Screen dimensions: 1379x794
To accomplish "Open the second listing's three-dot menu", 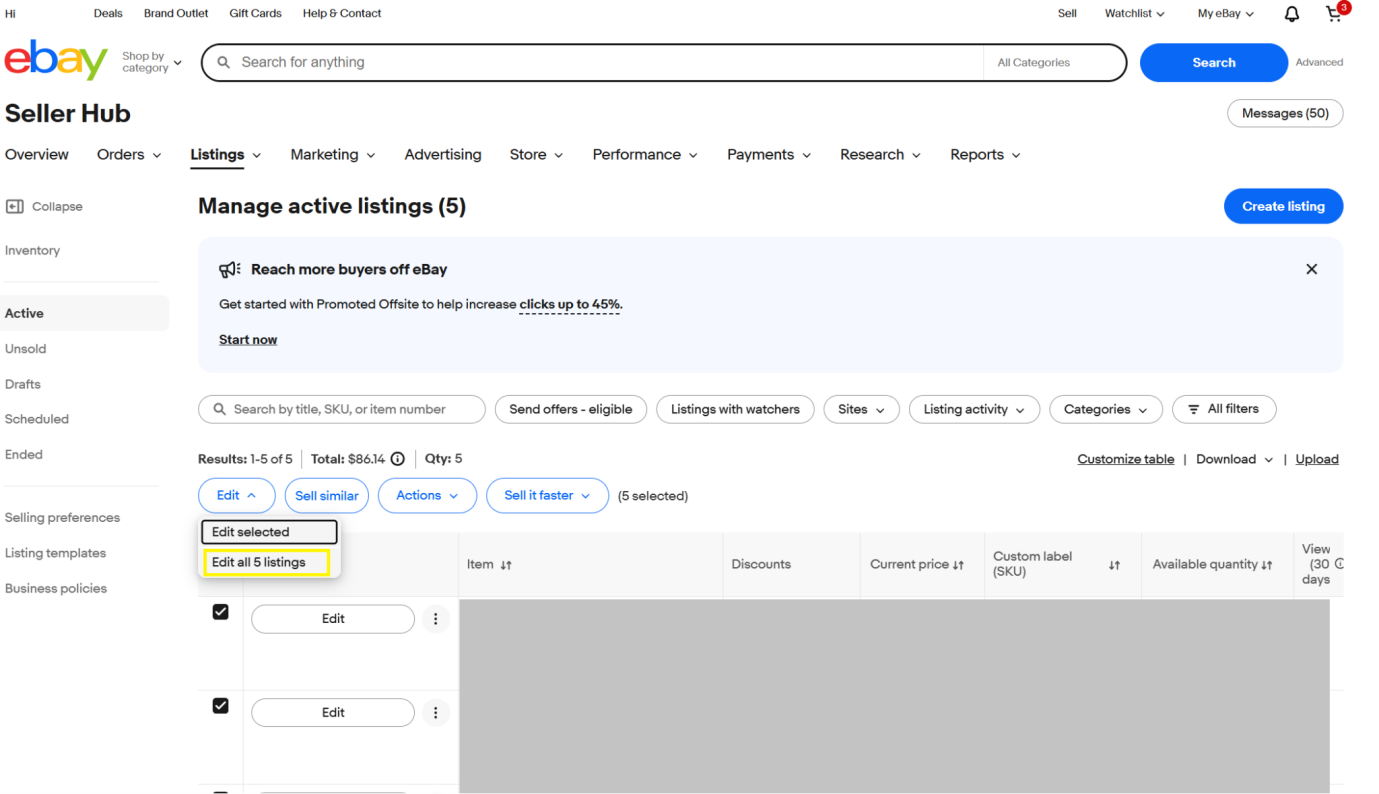I will tap(435, 713).
